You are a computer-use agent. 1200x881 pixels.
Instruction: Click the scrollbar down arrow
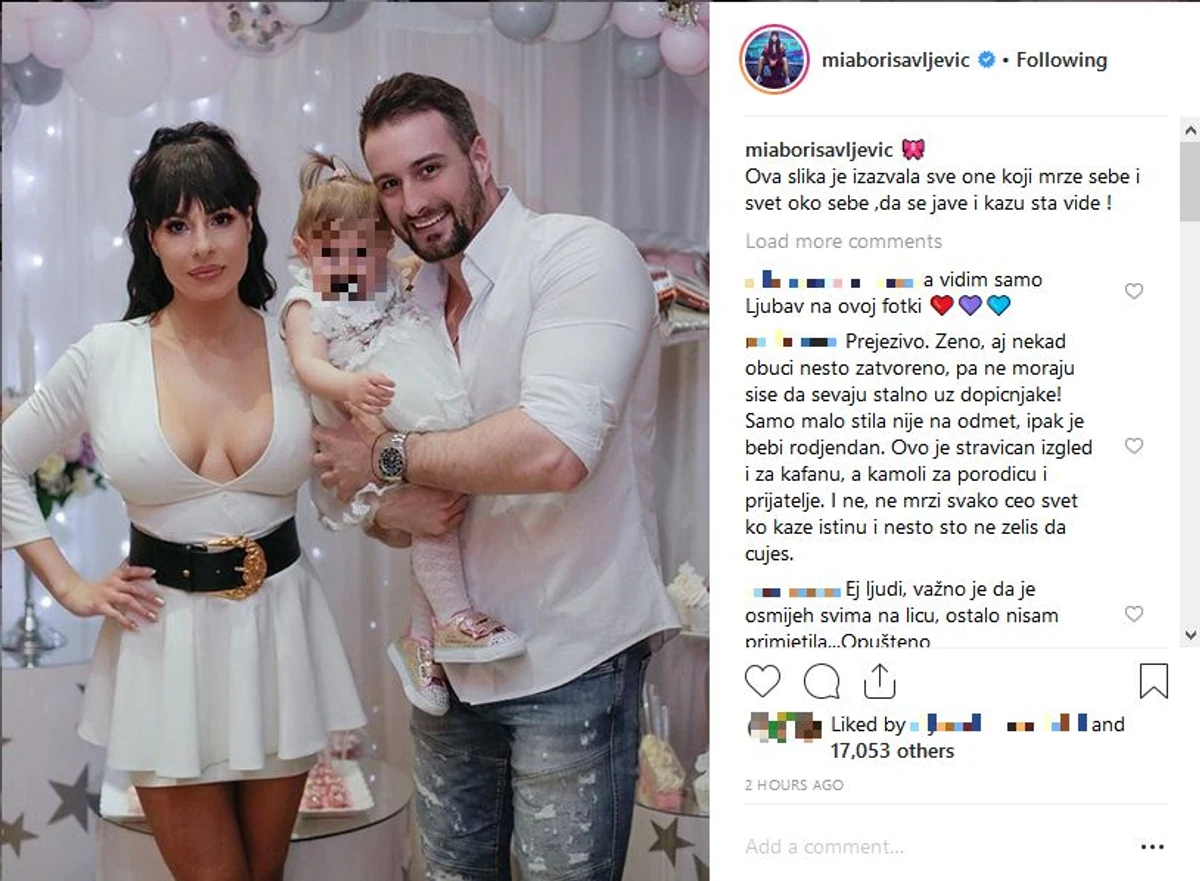(x=1189, y=635)
